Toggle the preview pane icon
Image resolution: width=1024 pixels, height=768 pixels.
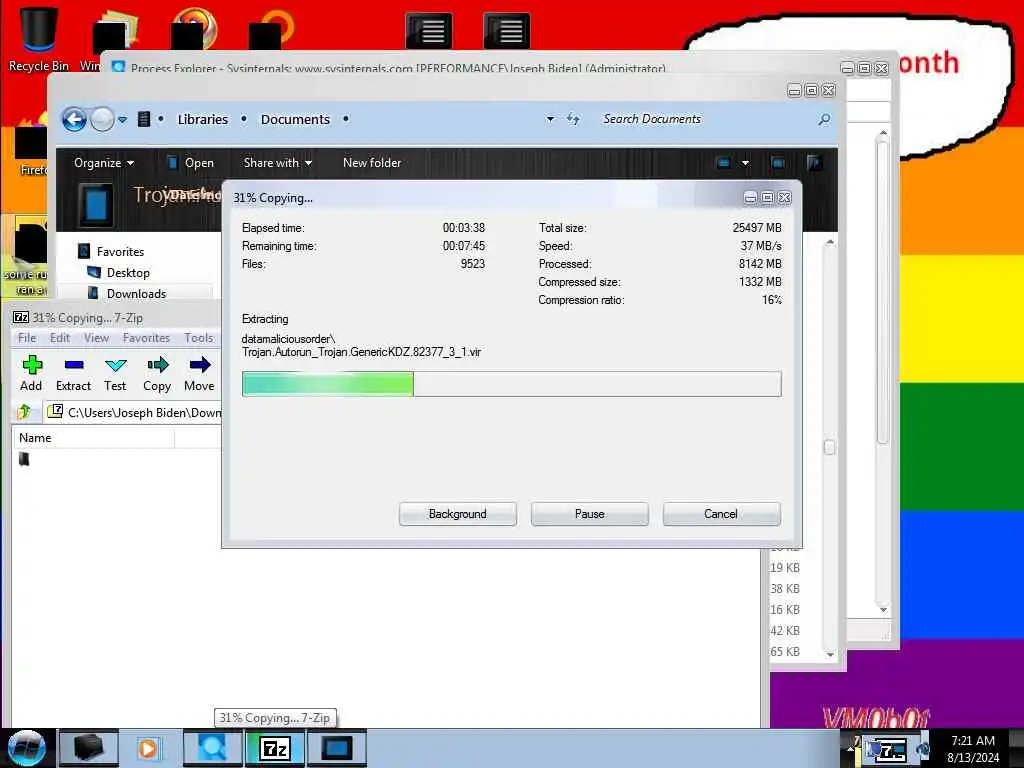click(777, 163)
